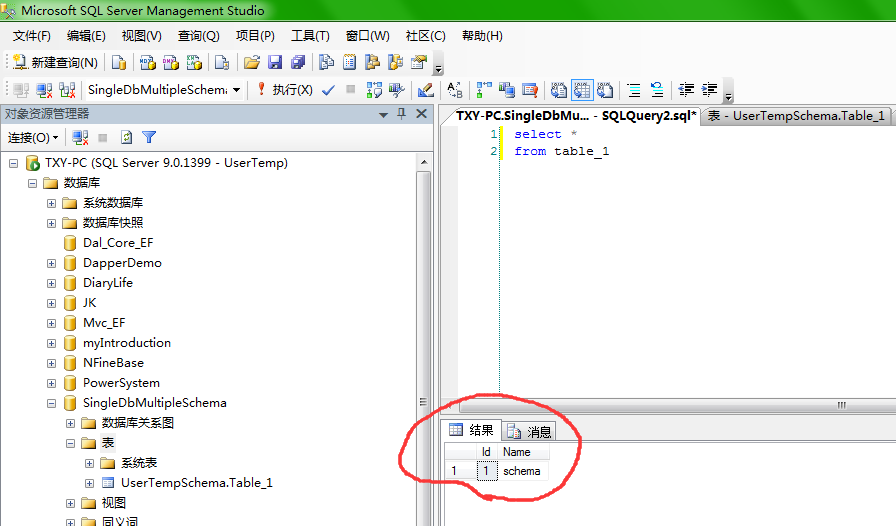The height and width of the screenshot is (526, 896).
Task: Switch to the 表 - UserTempSchema.Table_1 tab
Action: point(796,116)
